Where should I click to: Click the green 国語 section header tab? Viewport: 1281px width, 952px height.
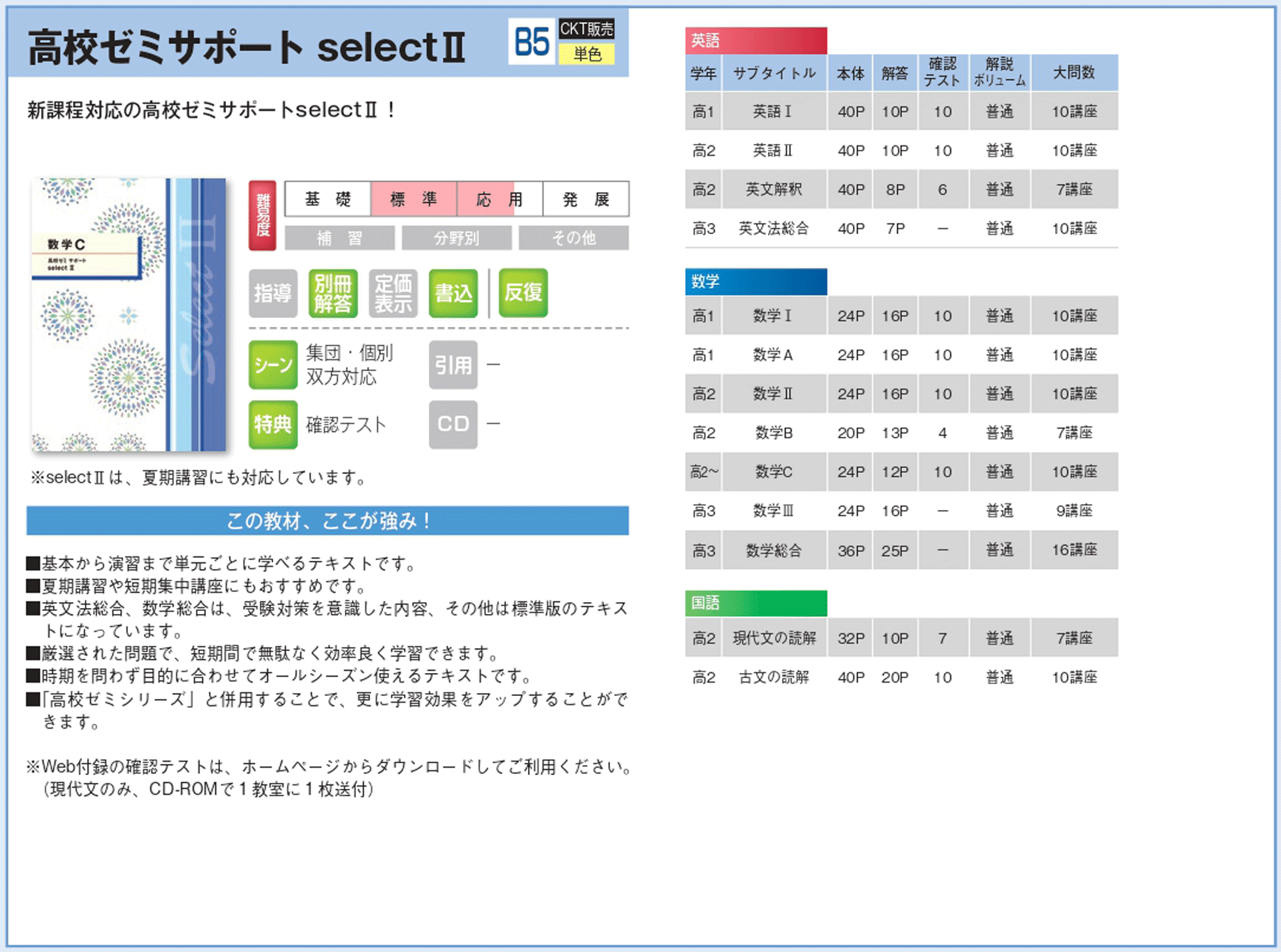pyautogui.click(x=755, y=603)
